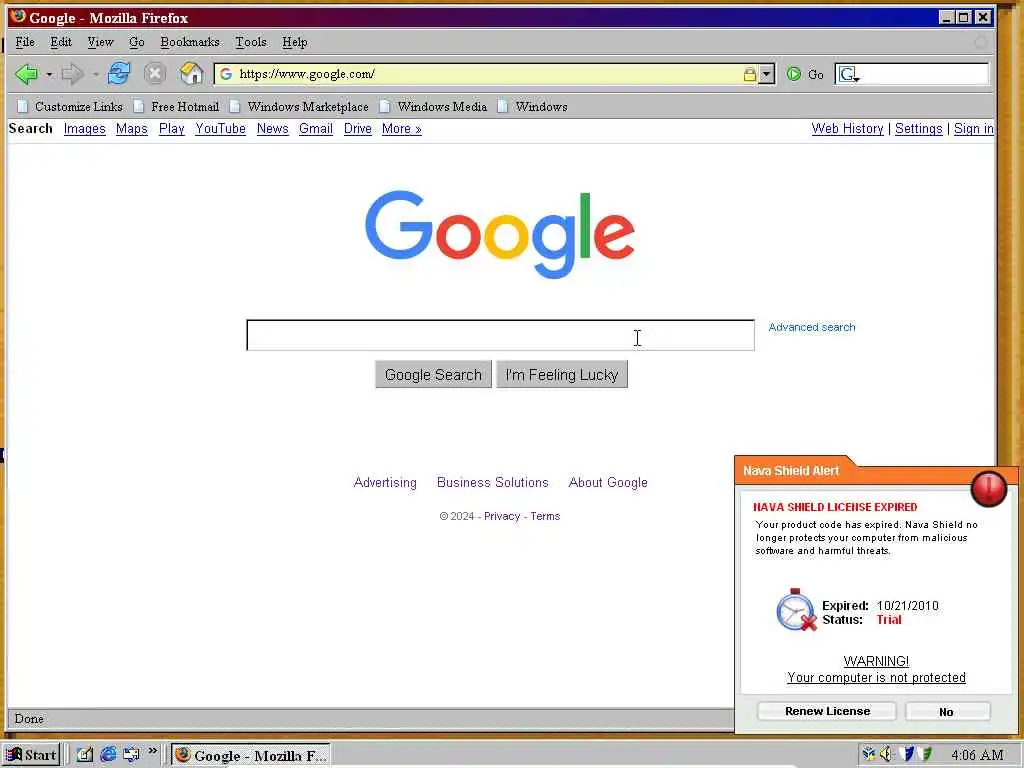Click No in the Nava Shield alert

(x=947, y=712)
